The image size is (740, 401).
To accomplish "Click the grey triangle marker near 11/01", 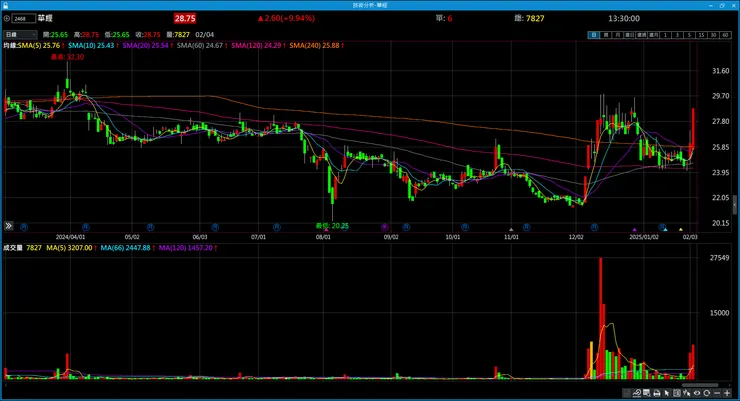I will point(511,230).
